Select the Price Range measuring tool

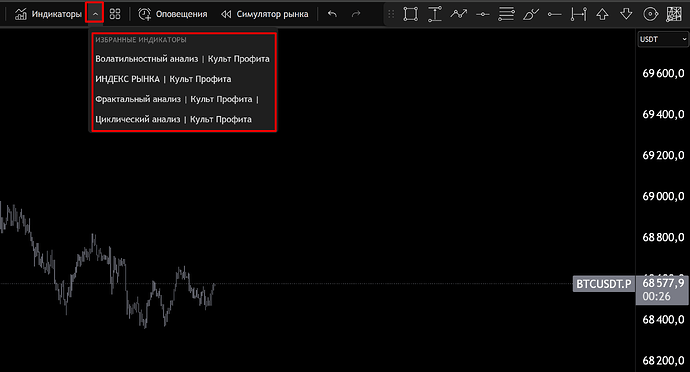point(435,14)
